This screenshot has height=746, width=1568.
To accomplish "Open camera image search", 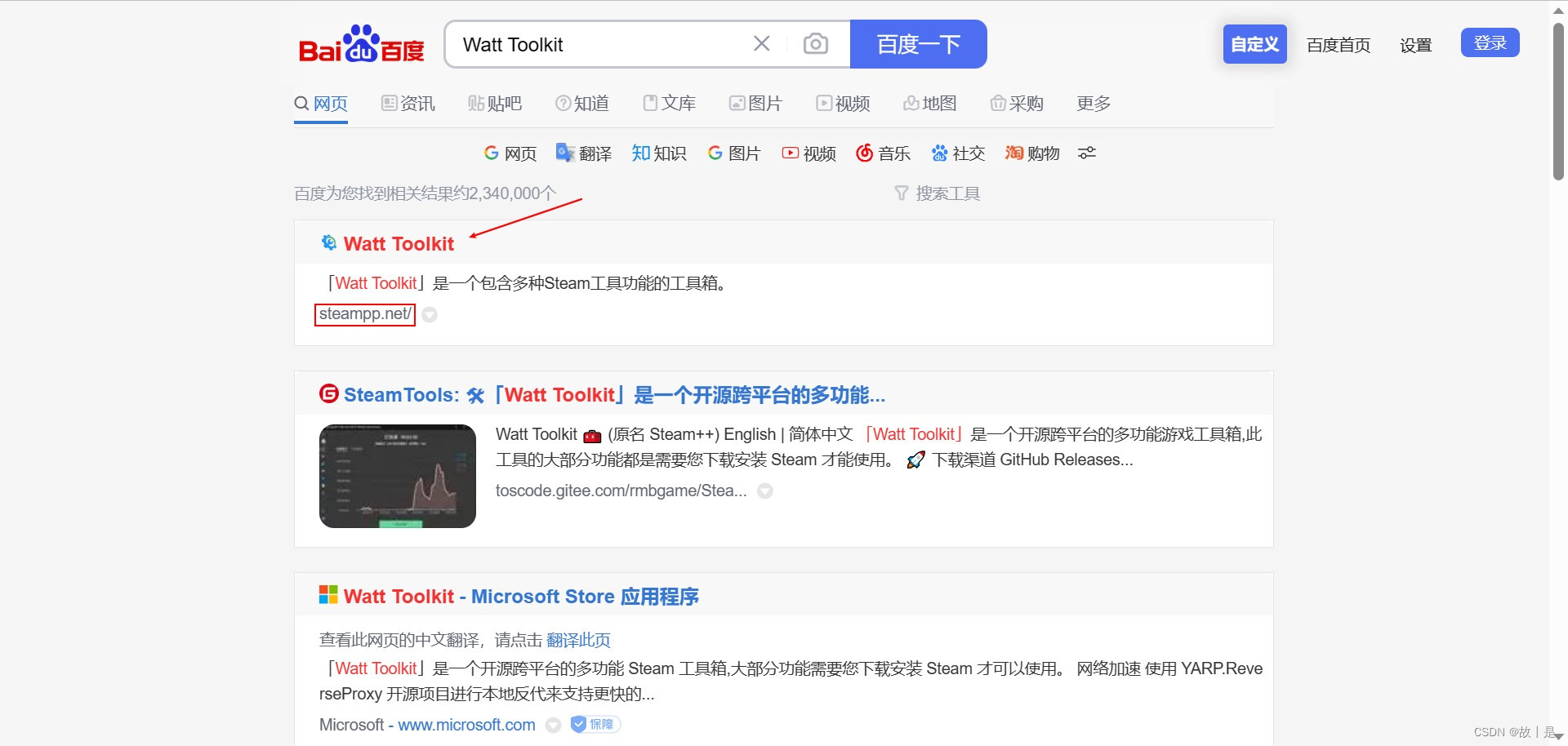I will (815, 44).
